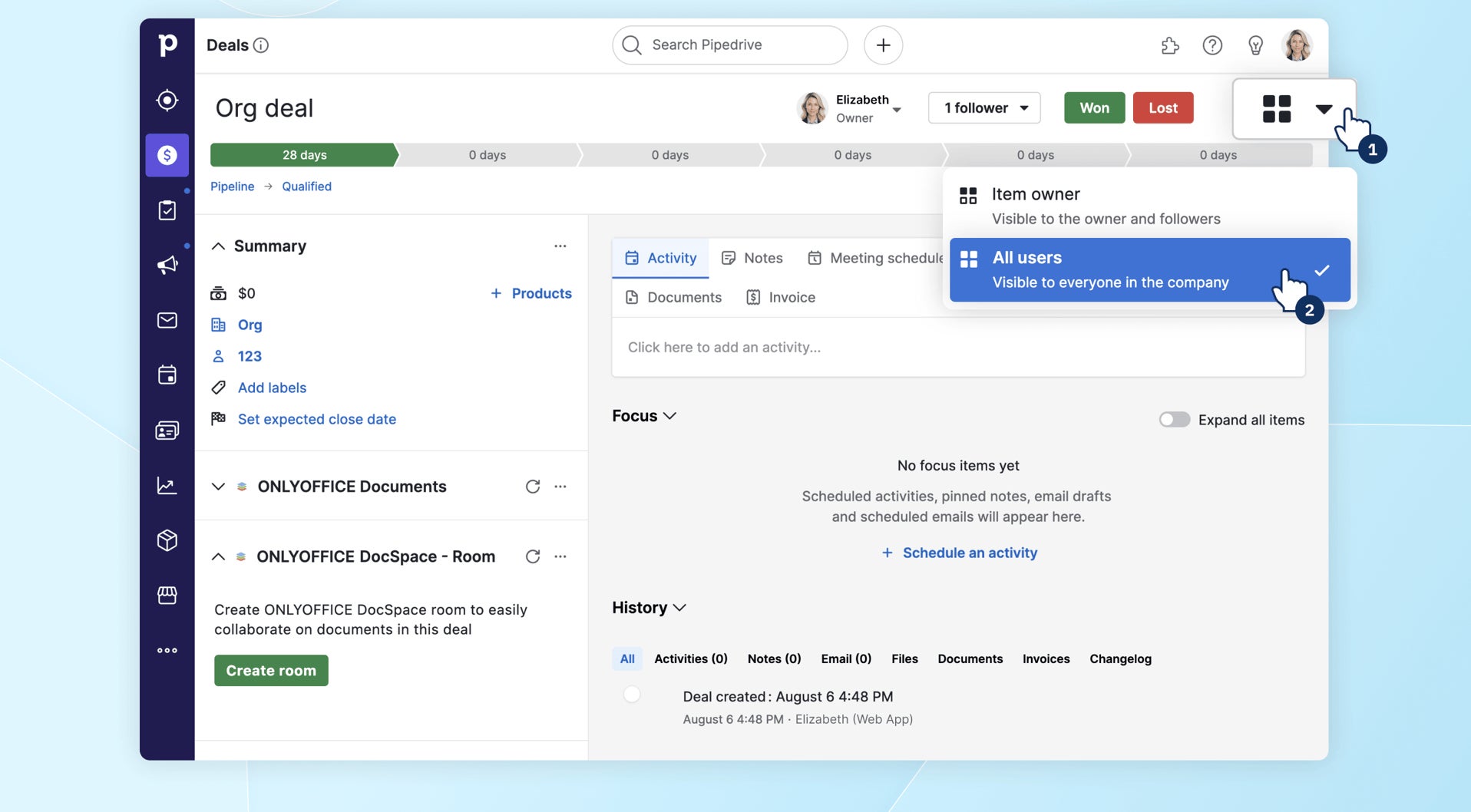1471x812 pixels.
Task: Collapse the ONLYOFFICE DocSpace - Room section
Action: pyautogui.click(x=218, y=556)
